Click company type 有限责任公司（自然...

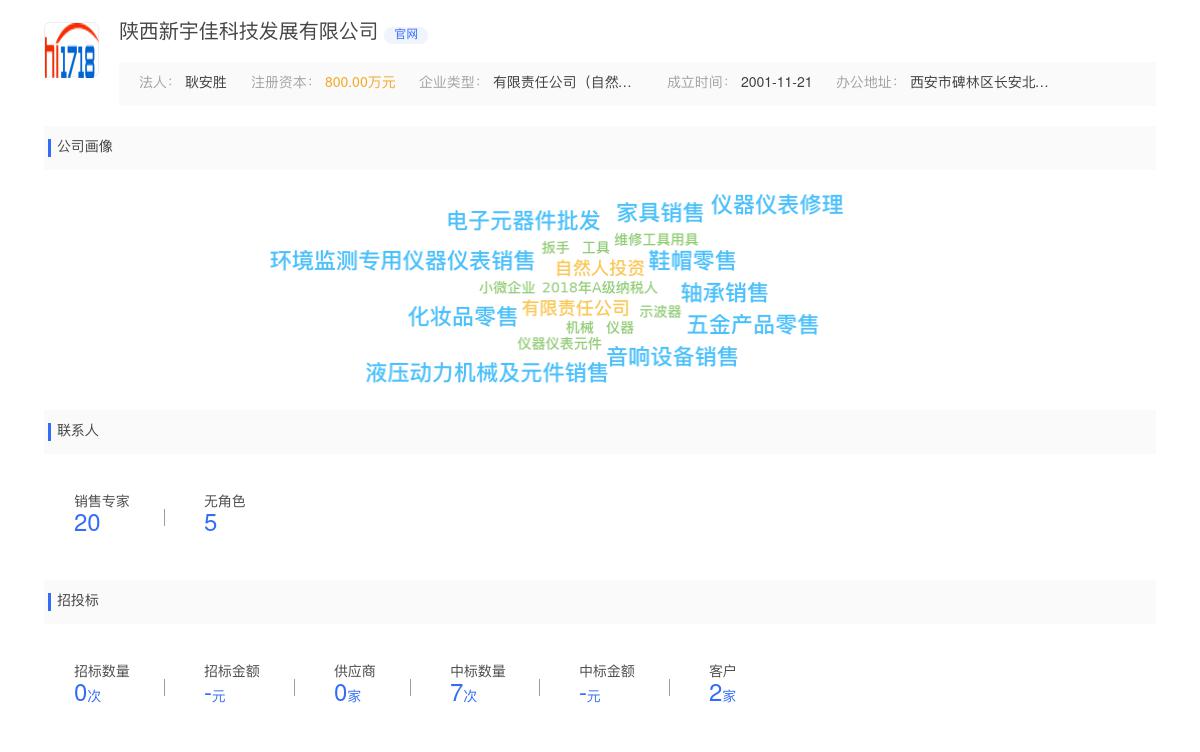tap(562, 83)
